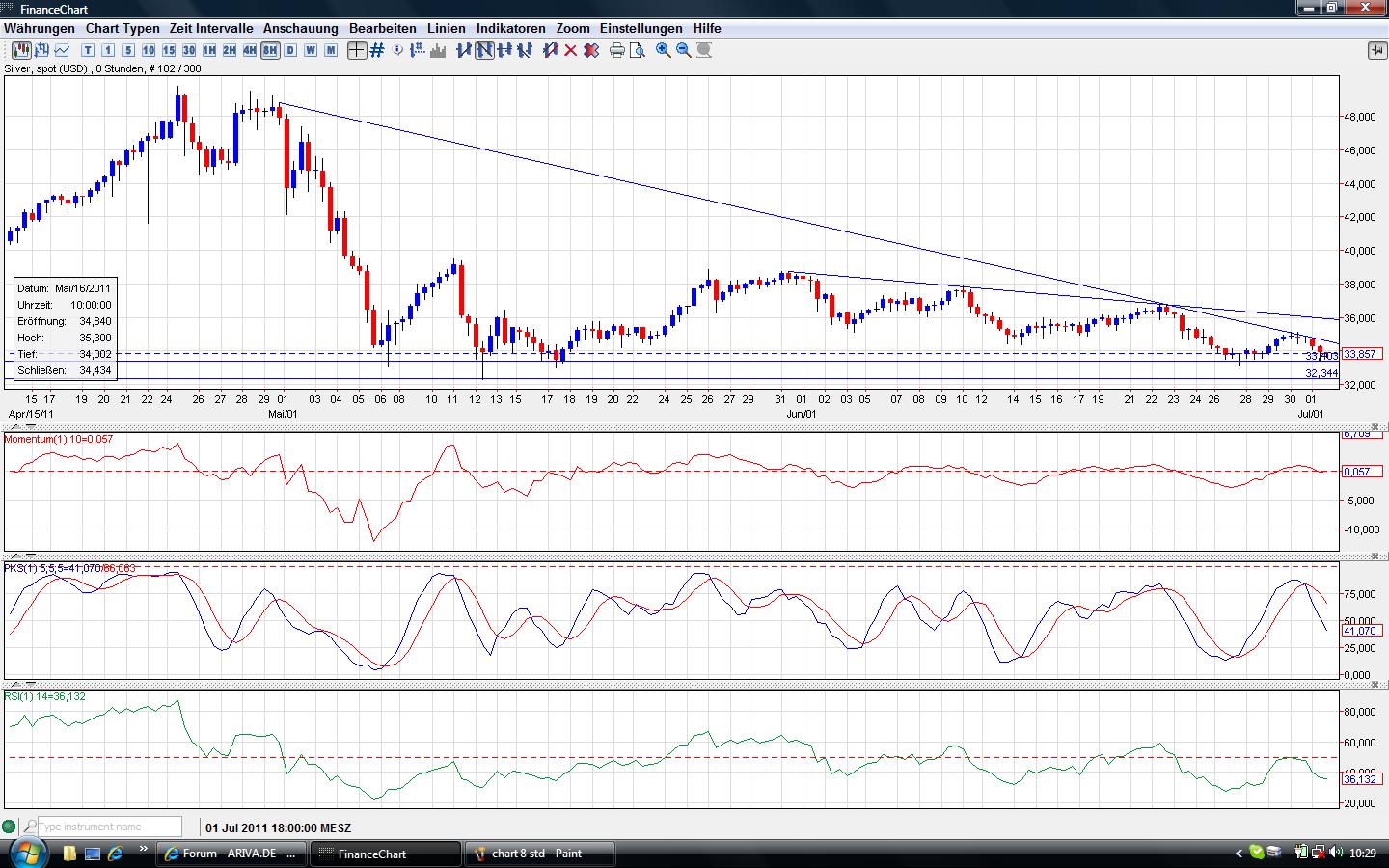Show hidden tray icons arrow
1389x868 pixels.
pos(1239,854)
